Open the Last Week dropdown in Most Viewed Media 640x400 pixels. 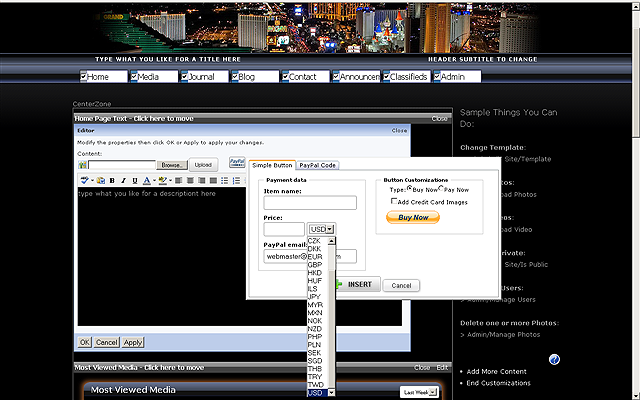419,392
